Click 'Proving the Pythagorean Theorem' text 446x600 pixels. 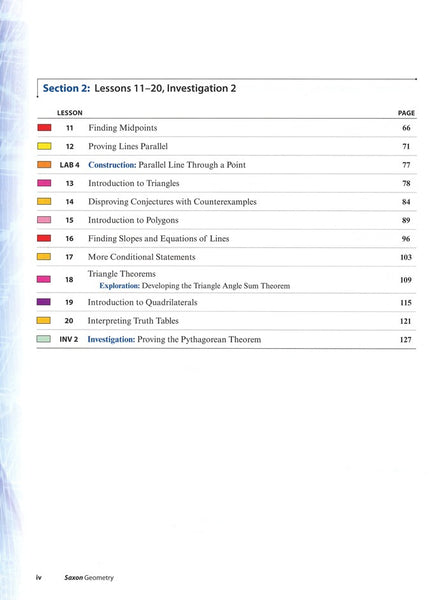point(199,339)
